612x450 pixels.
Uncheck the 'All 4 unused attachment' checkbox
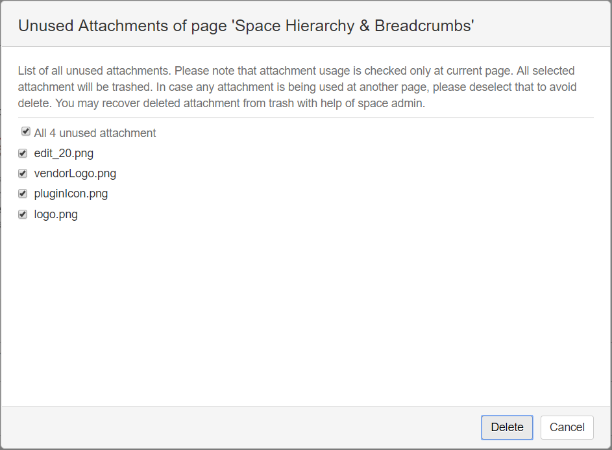click(x=25, y=132)
